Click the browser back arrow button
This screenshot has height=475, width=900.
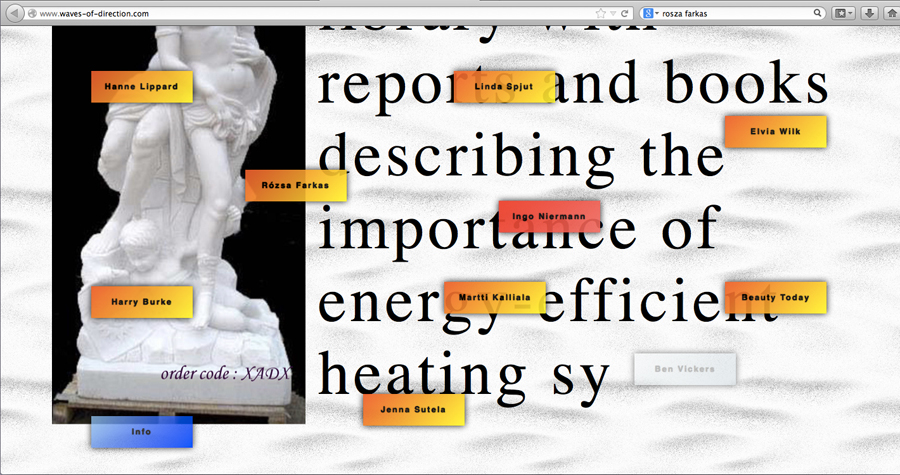pos(12,13)
